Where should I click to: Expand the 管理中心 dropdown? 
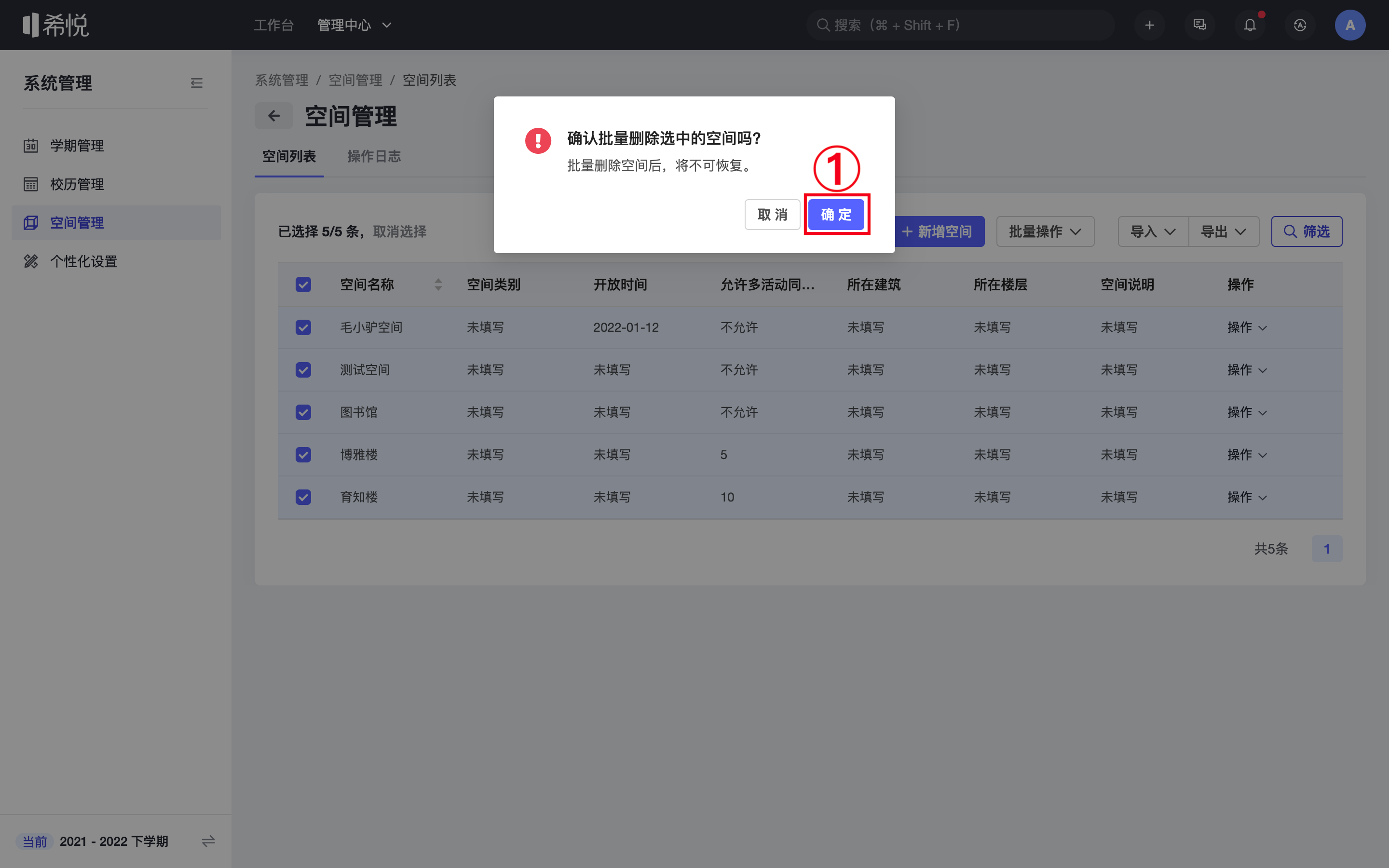point(354,25)
